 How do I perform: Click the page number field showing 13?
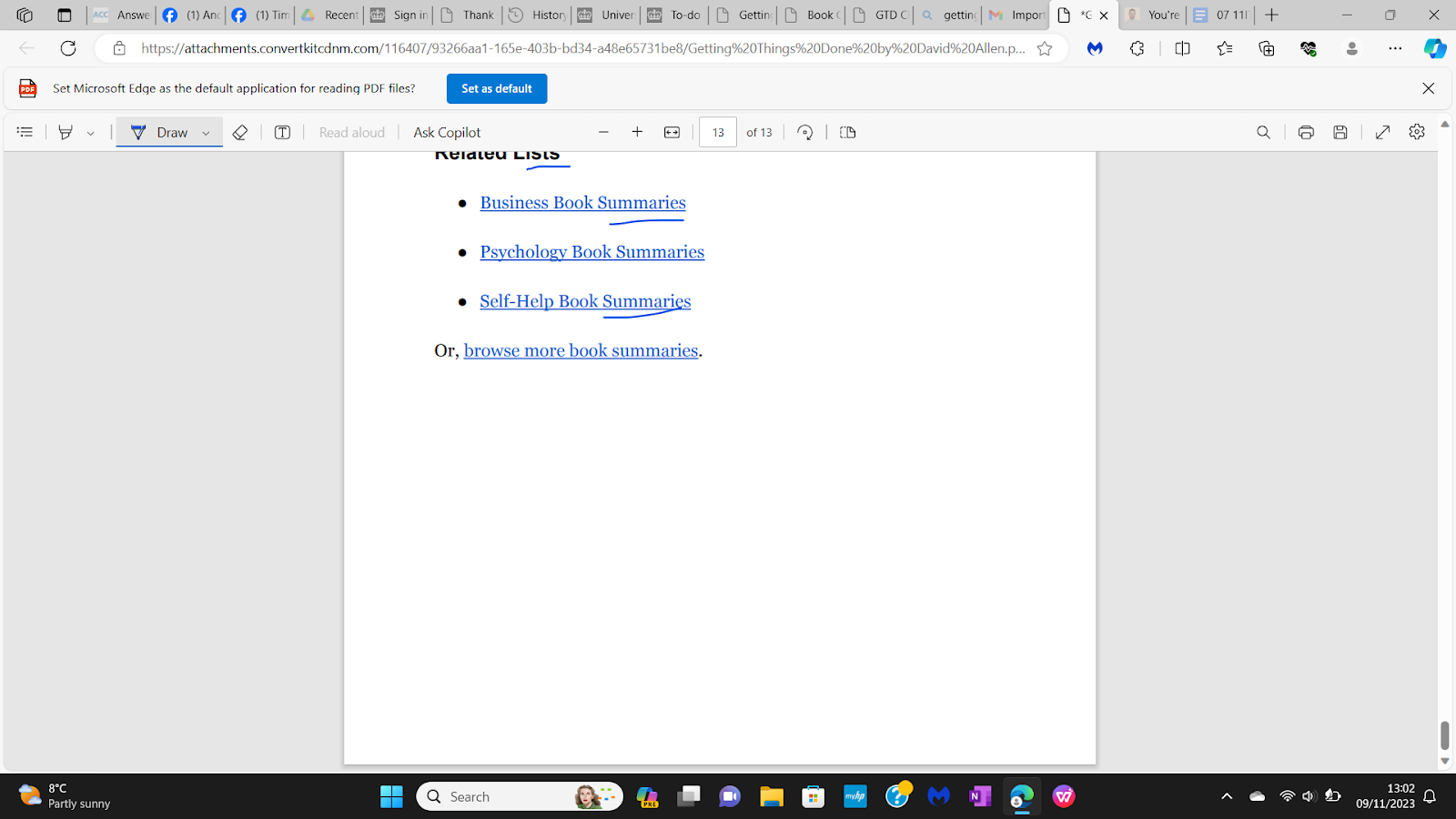click(718, 132)
